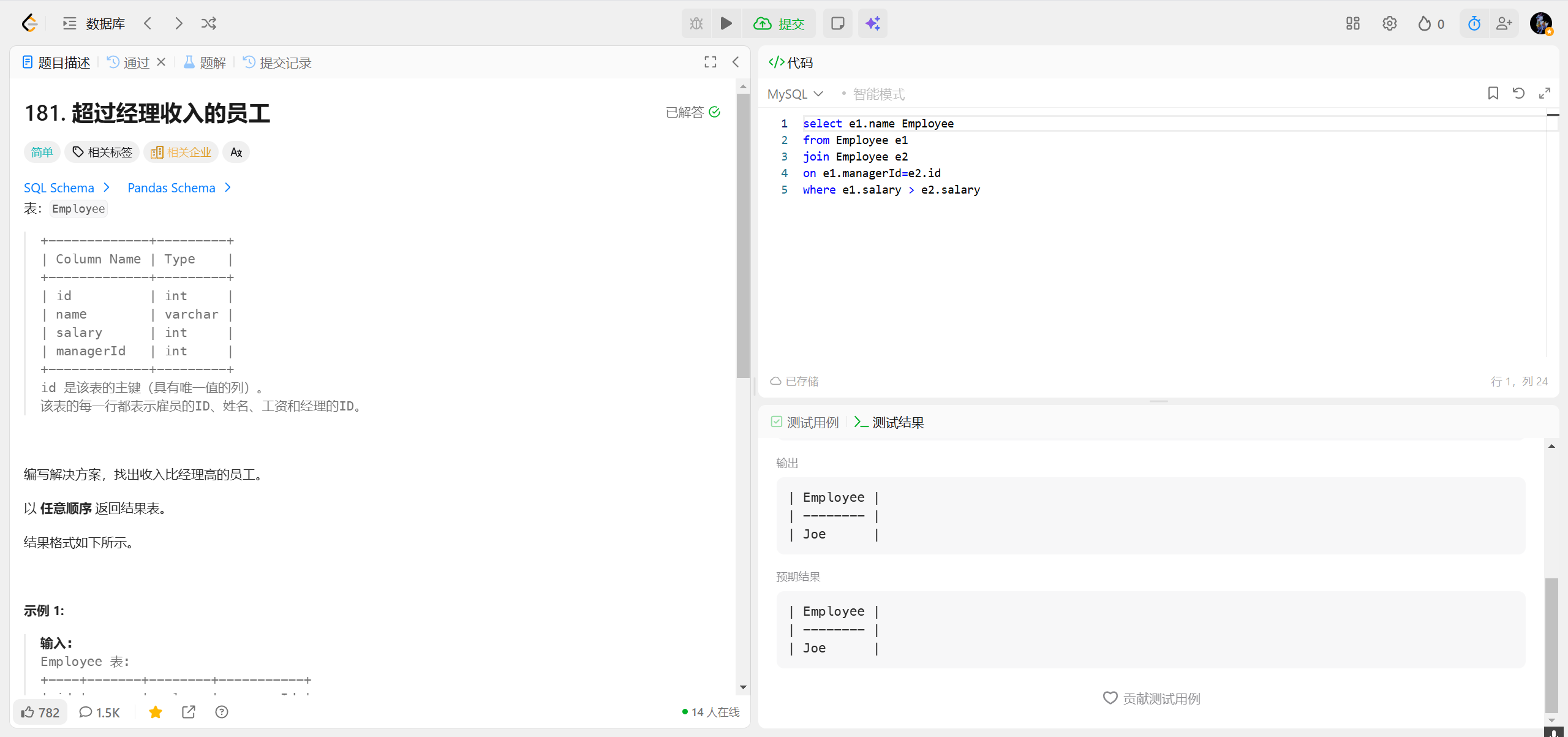Open the AI sparkle assistant
Image resolution: width=1568 pixels, height=737 pixels.
pyautogui.click(x=872, y=23)
